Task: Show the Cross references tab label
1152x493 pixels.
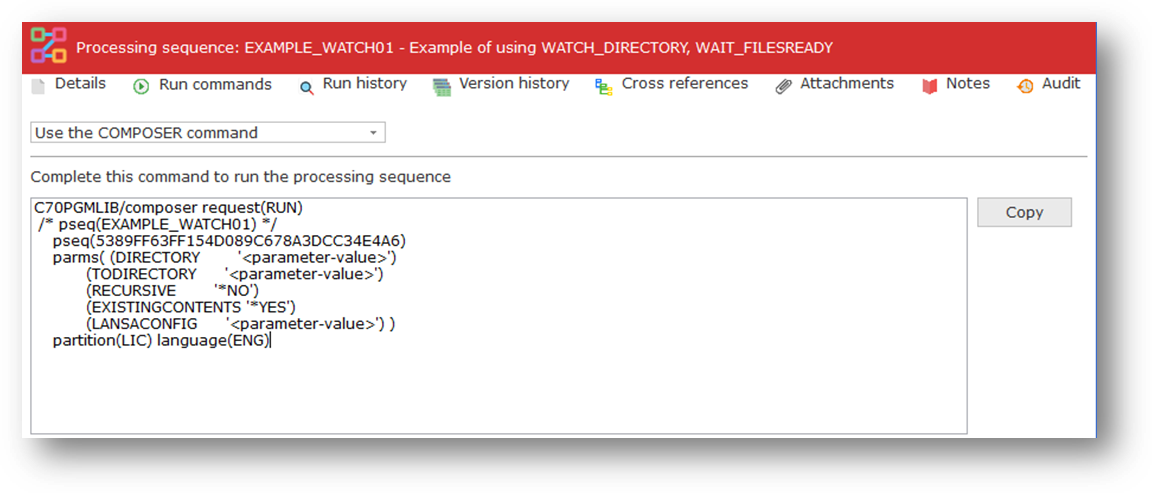Action: 684,84
